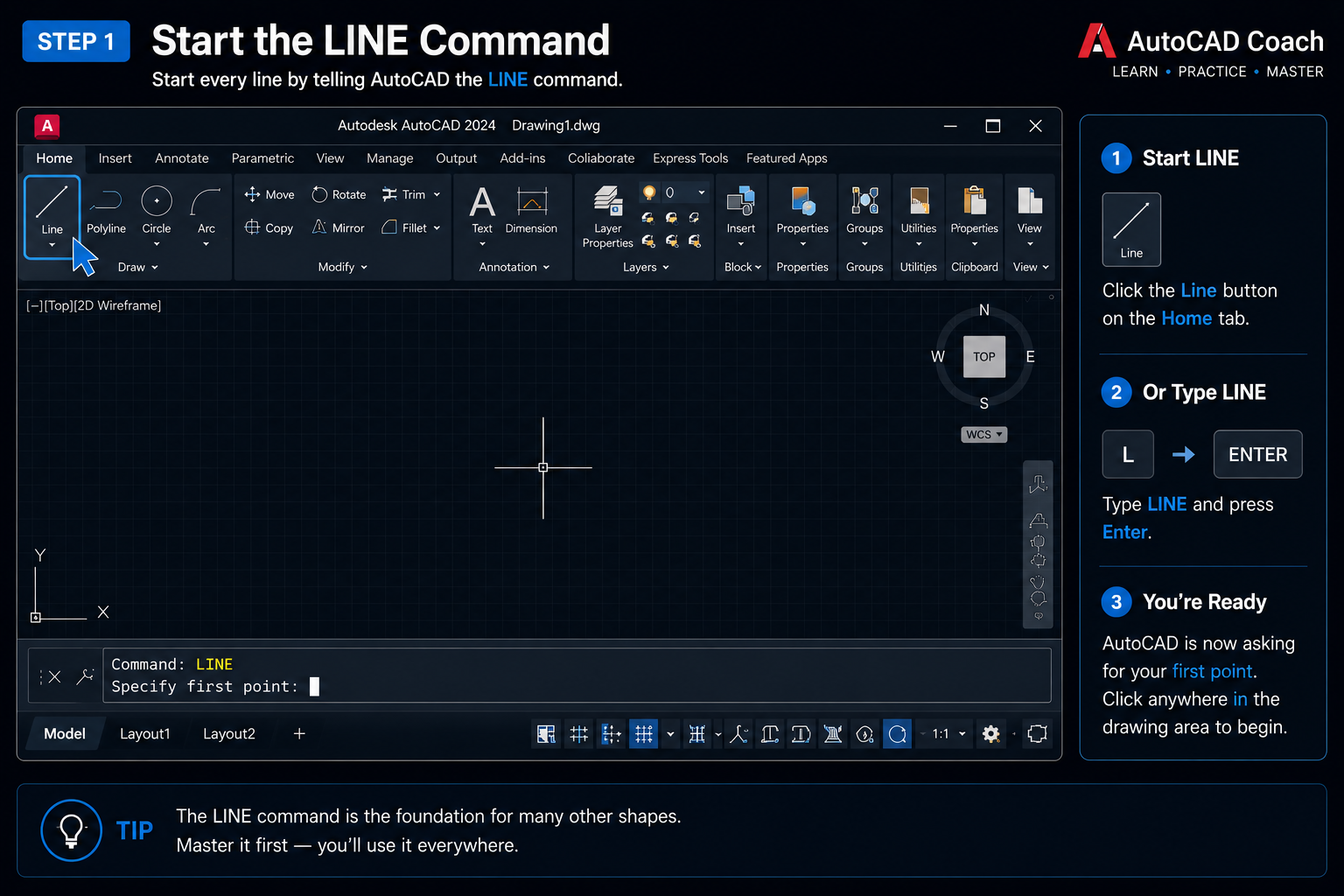Screen dimensions: 1344x896
Task: Expand the Line button dropdown arrow
Action: pos(52,245)
